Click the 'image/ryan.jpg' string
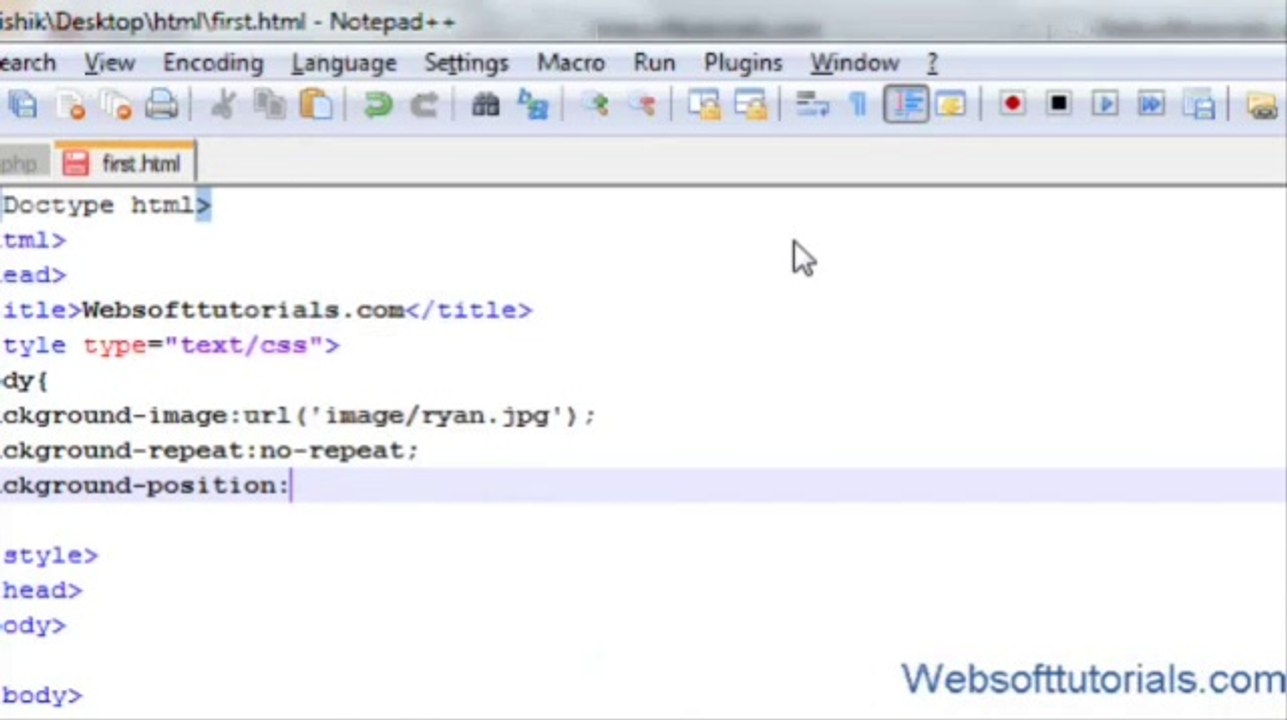 click(436, 415)
